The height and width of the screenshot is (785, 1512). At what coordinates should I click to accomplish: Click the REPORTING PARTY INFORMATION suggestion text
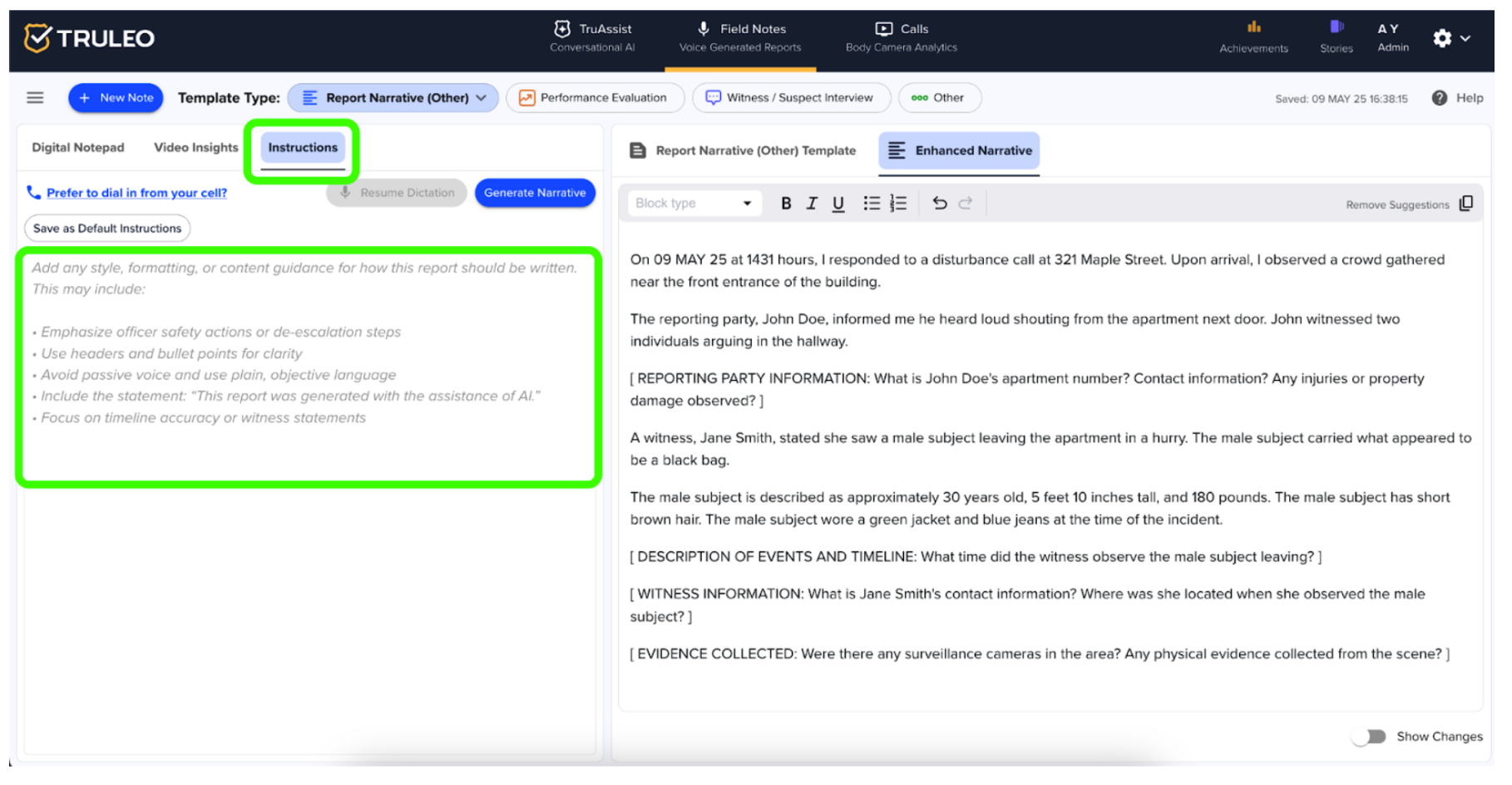click(x=1027, y=390)
